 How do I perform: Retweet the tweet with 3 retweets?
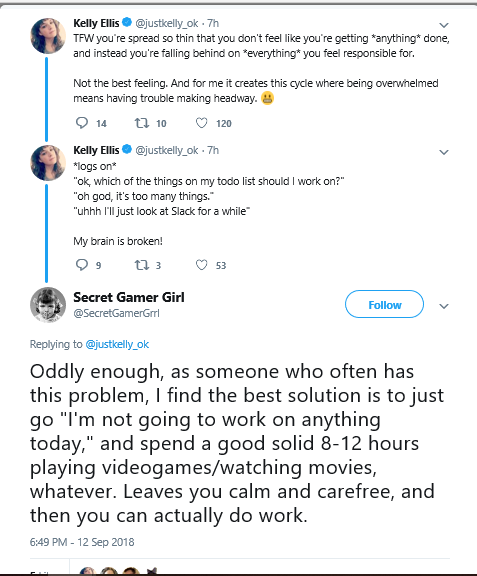141,265
